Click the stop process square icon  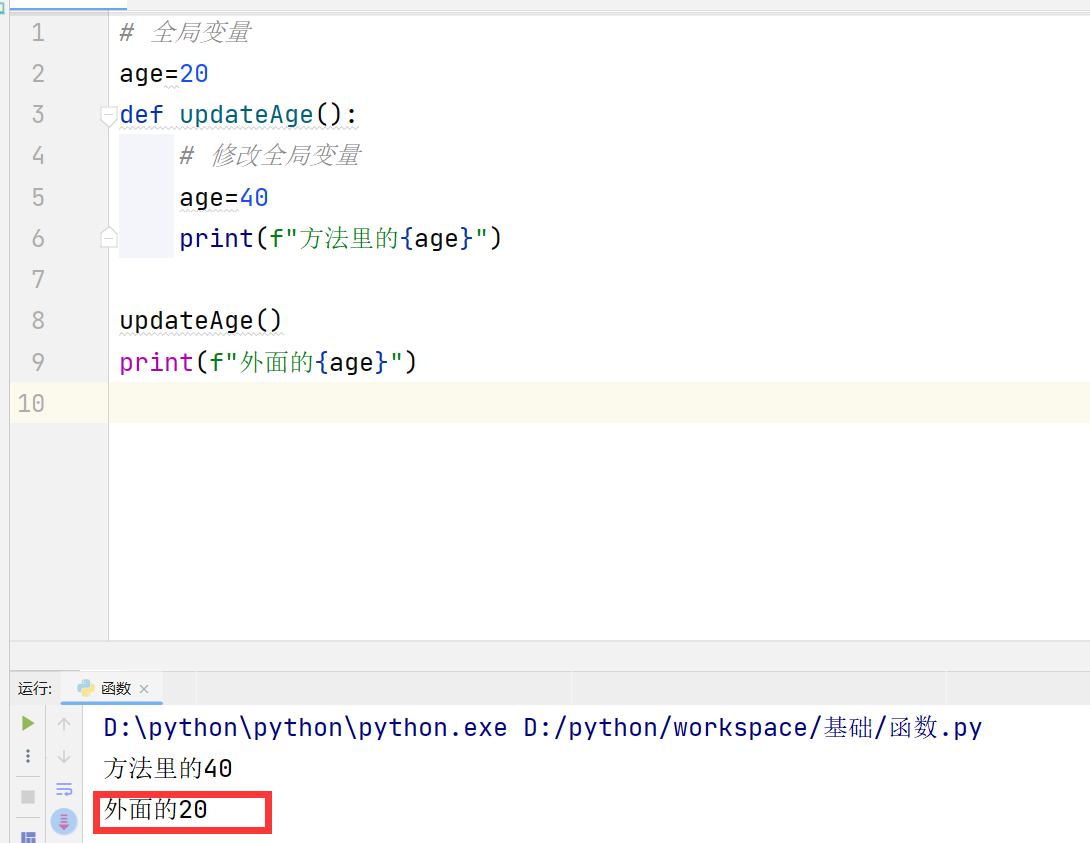28,797
